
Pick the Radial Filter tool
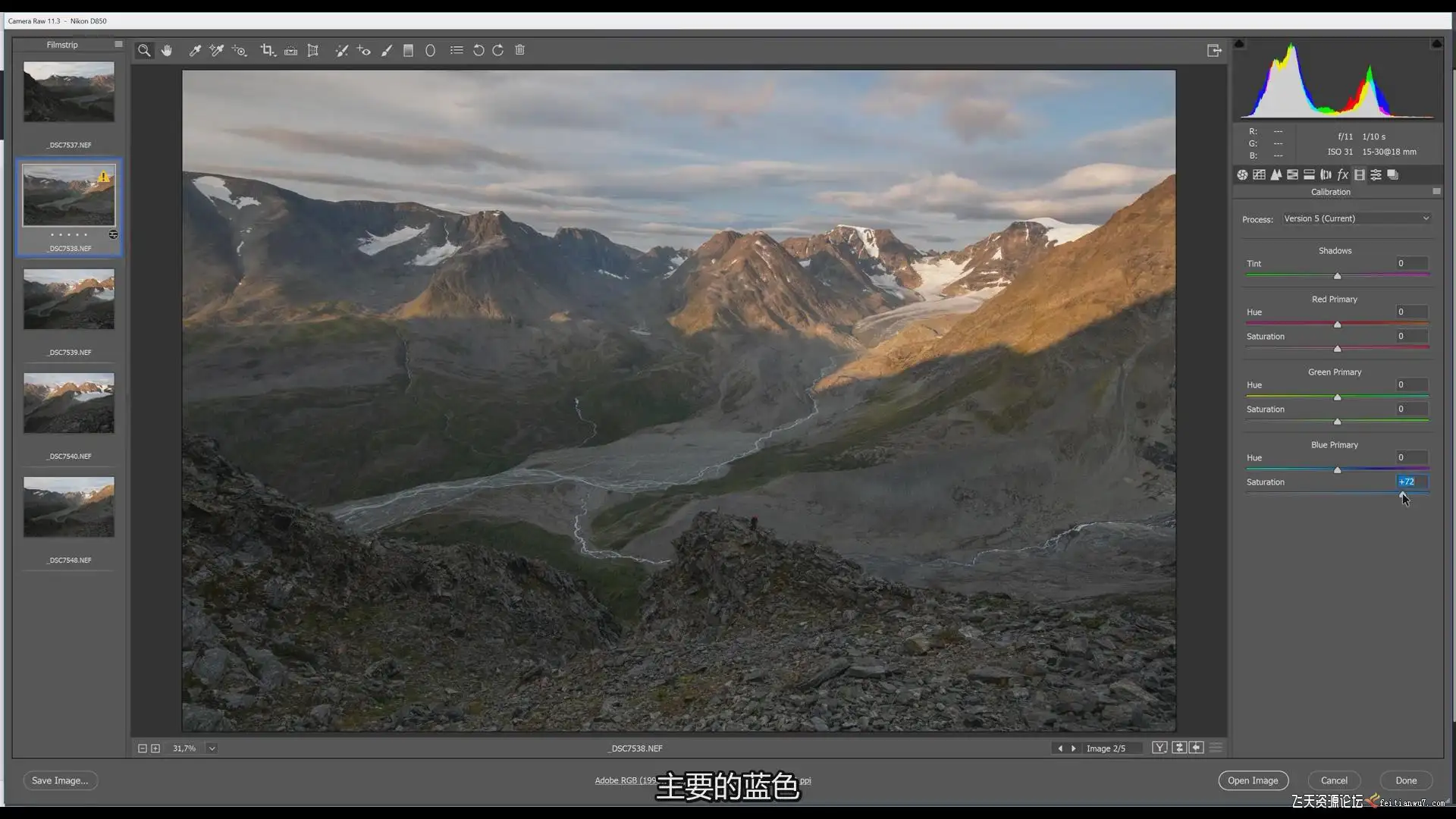point(430,50)
